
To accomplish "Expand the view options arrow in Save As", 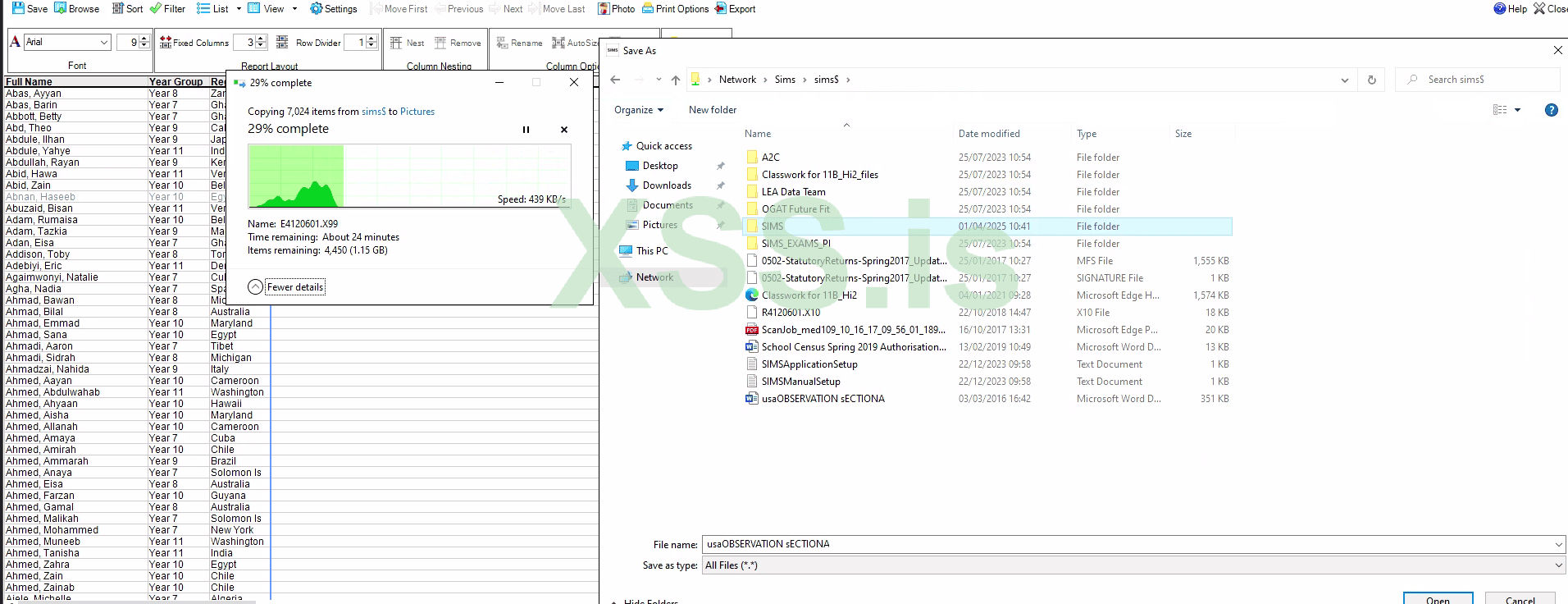I will click(x=1517, y=110).
